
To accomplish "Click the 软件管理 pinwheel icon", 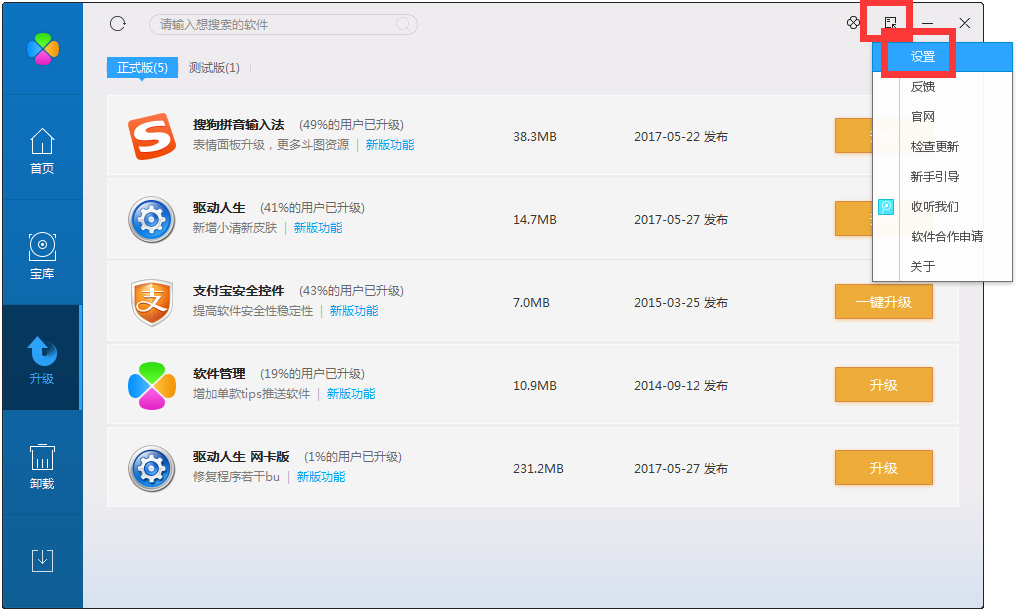I will (151, 384).
